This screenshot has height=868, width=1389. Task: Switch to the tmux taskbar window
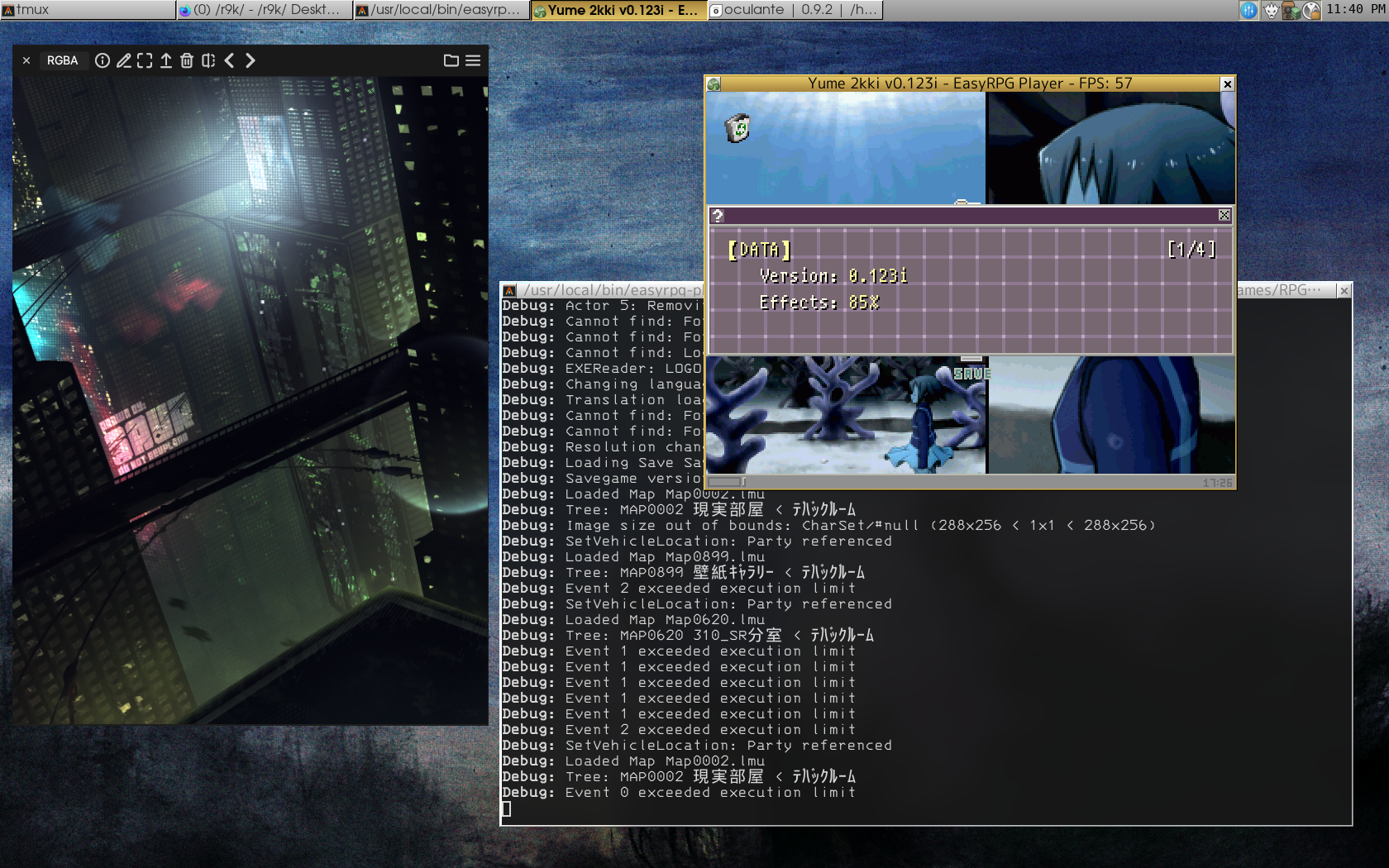click(x=88, y=10)
